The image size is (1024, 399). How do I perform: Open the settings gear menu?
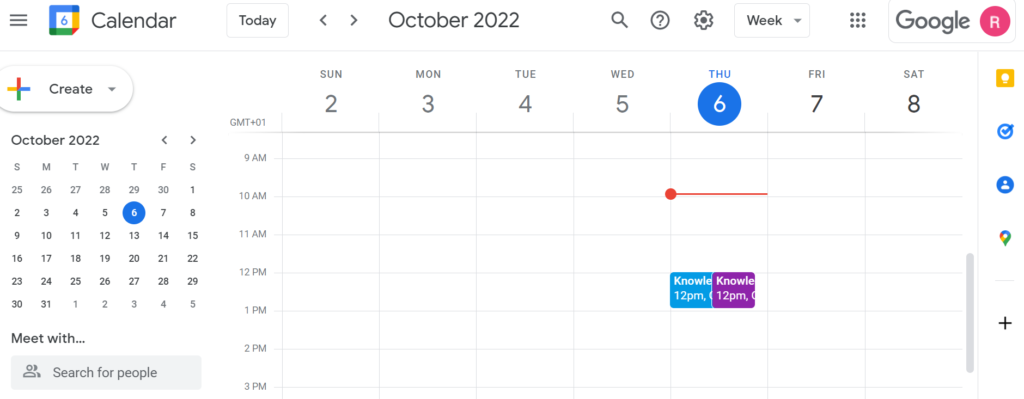click(x=702, y=20)
